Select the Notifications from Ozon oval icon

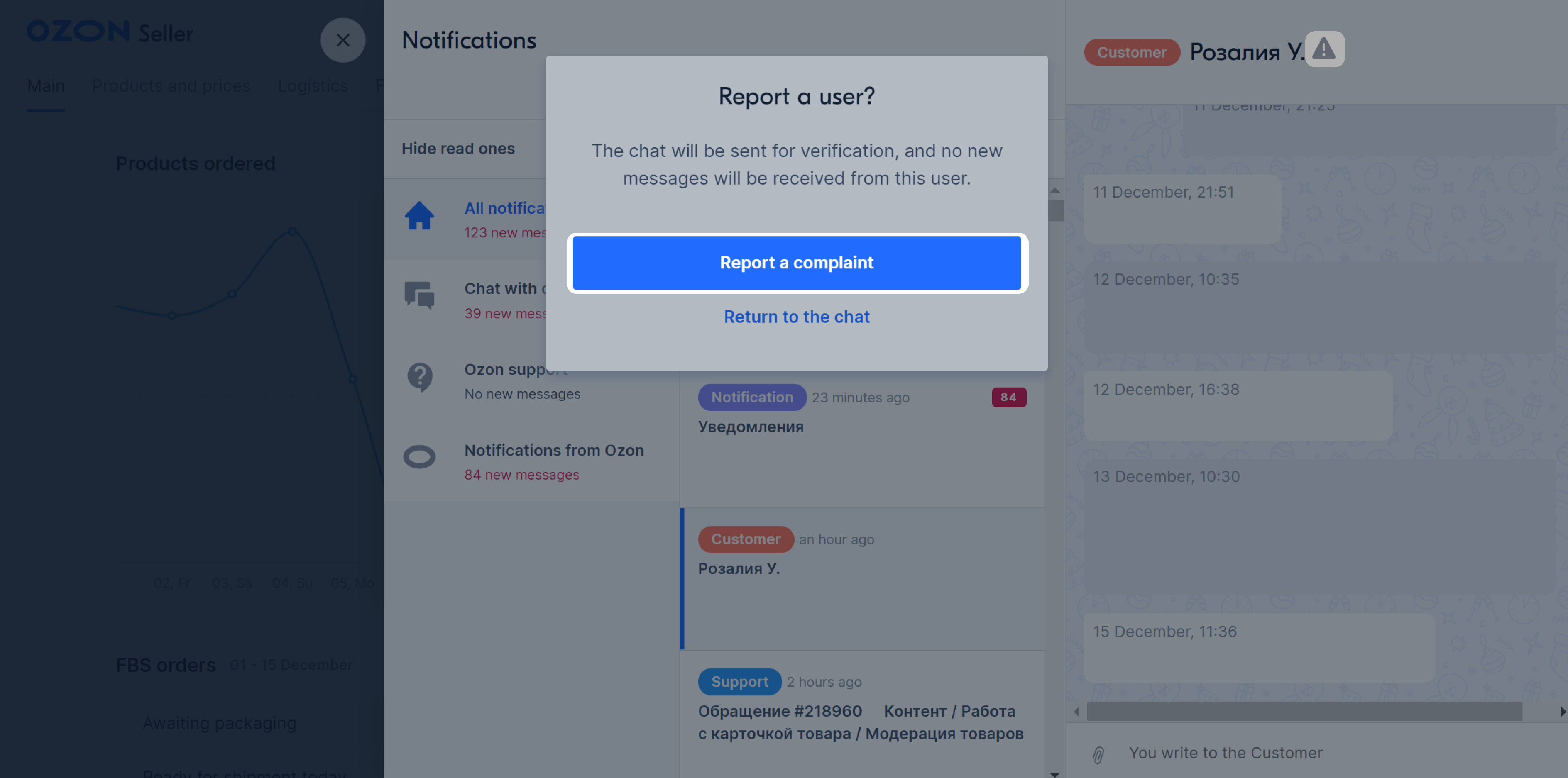(x=419, y=457)
